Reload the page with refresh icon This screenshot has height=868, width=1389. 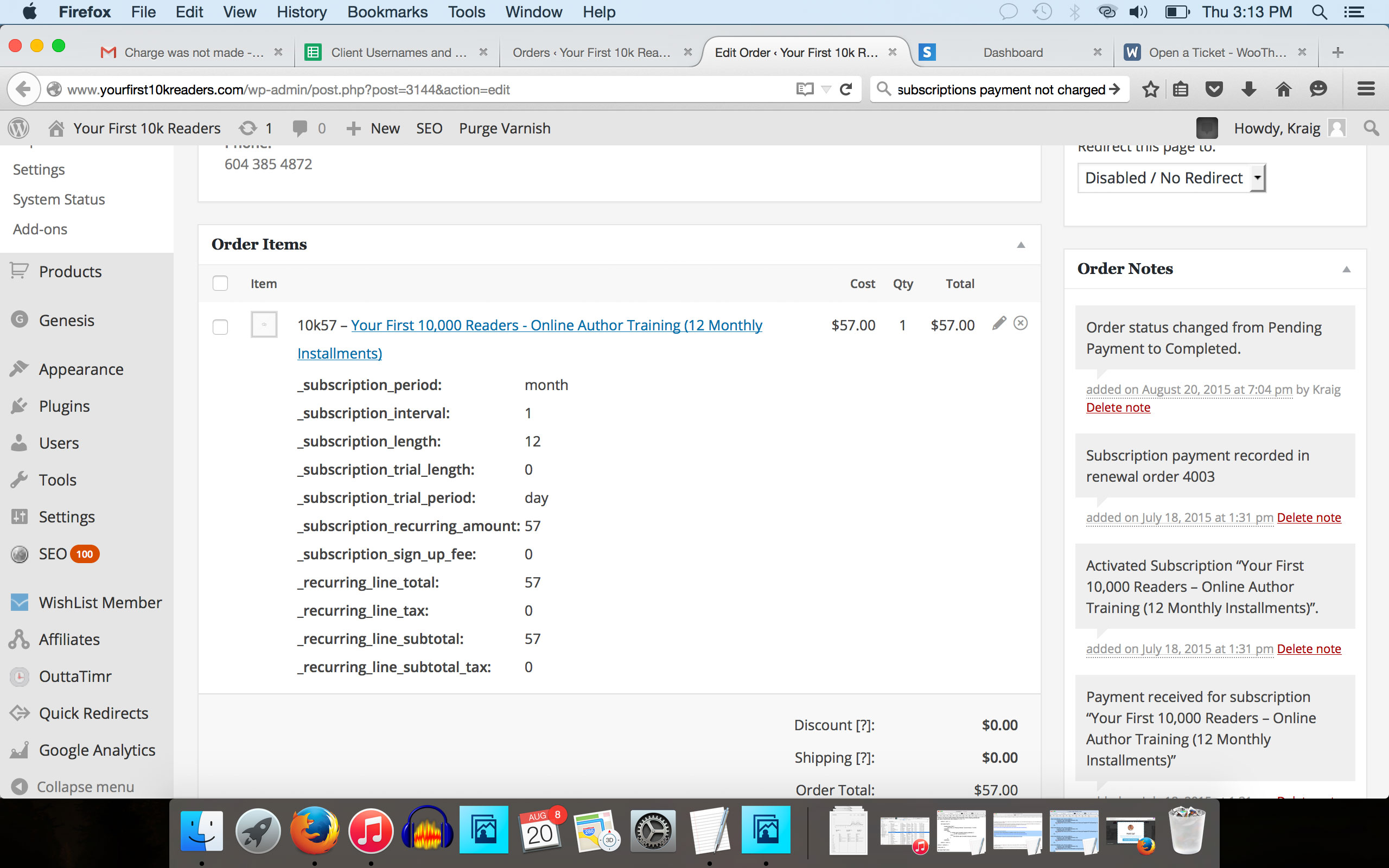(x=845, y=90)
